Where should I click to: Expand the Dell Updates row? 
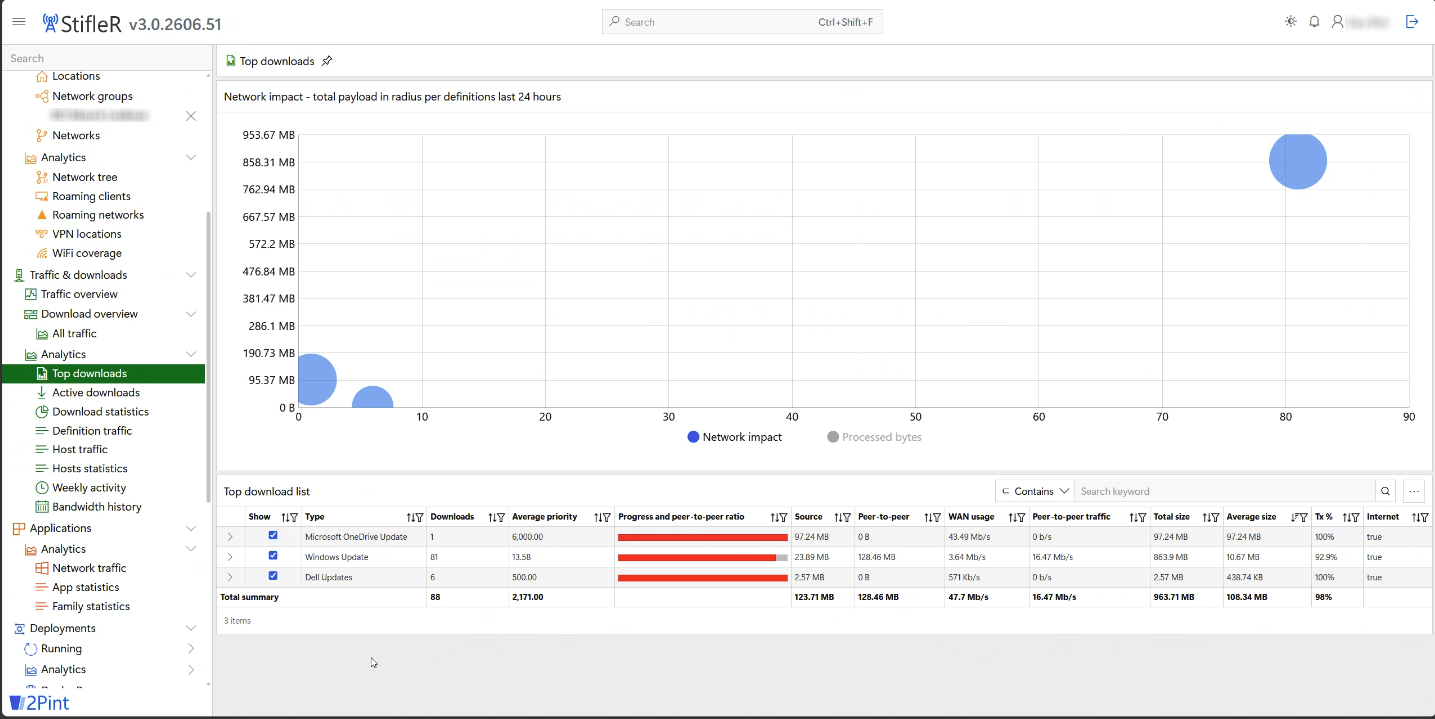pyautogui.click(x=230, y=577)
